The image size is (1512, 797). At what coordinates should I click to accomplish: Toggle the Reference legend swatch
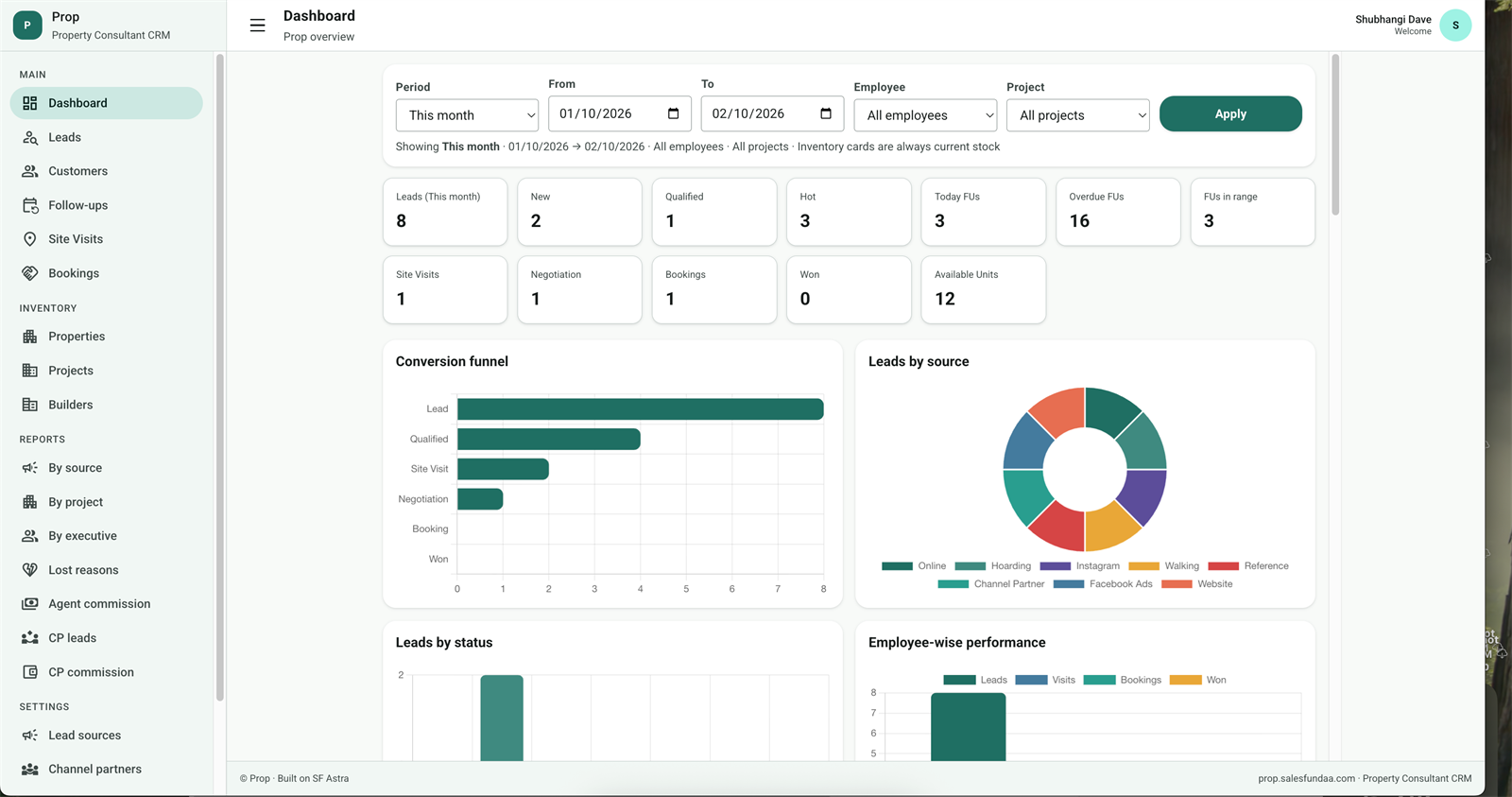[1223, 566]
